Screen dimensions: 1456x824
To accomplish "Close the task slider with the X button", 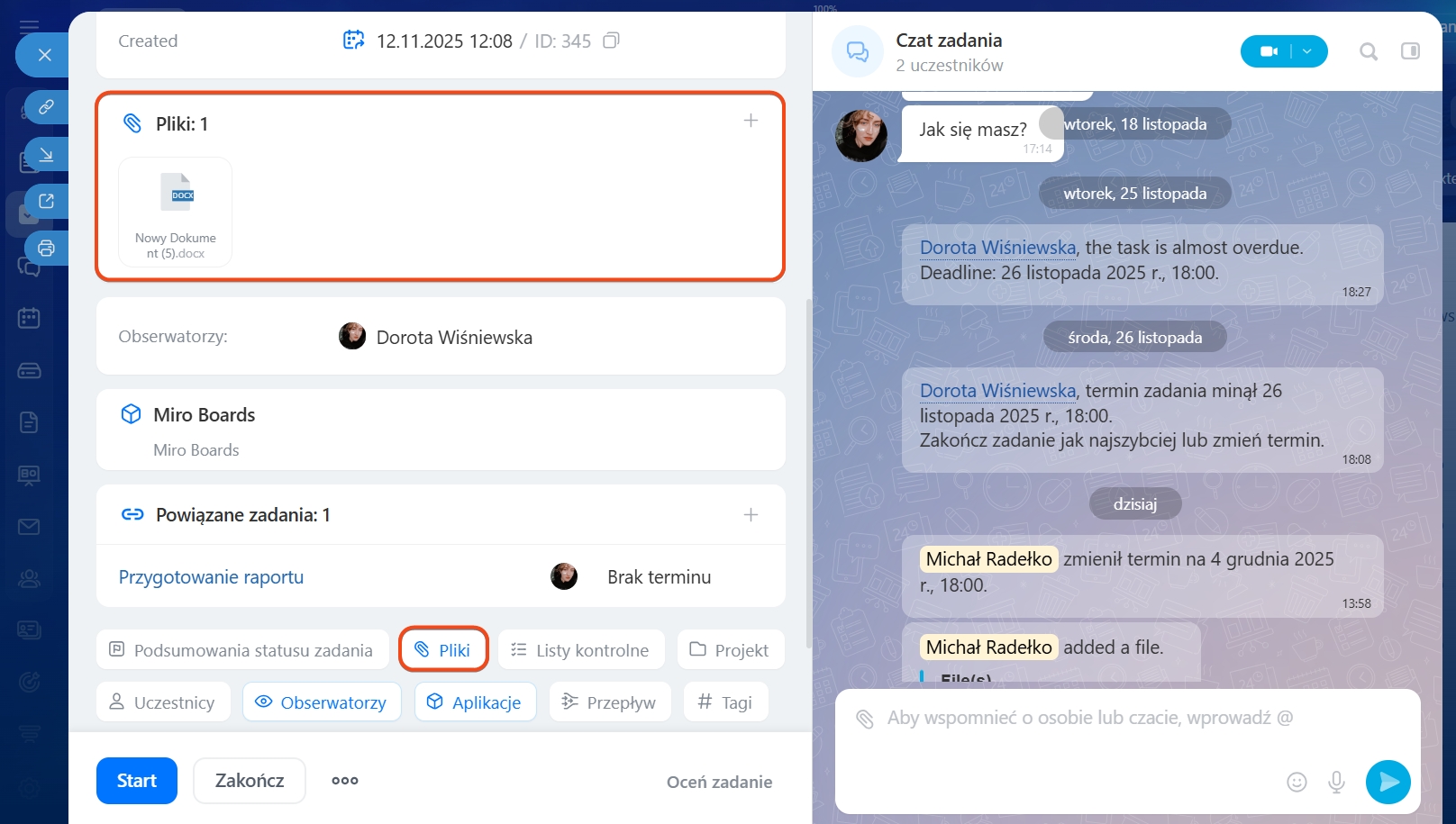I will point(44,55).
